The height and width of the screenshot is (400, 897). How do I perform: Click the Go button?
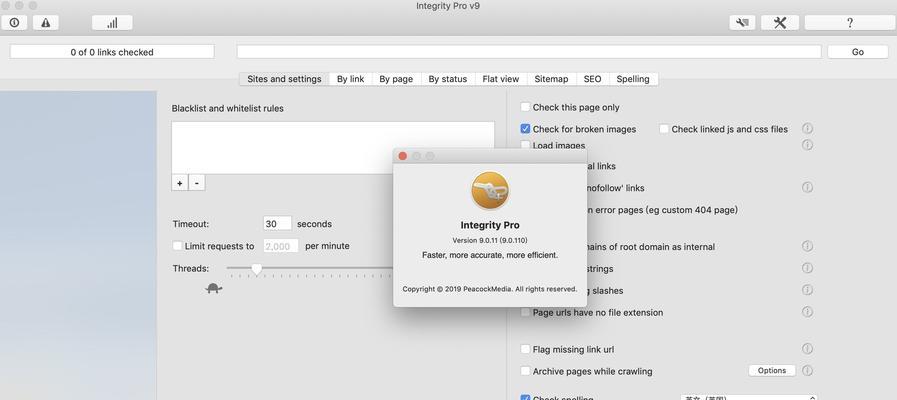coord(858,52)
